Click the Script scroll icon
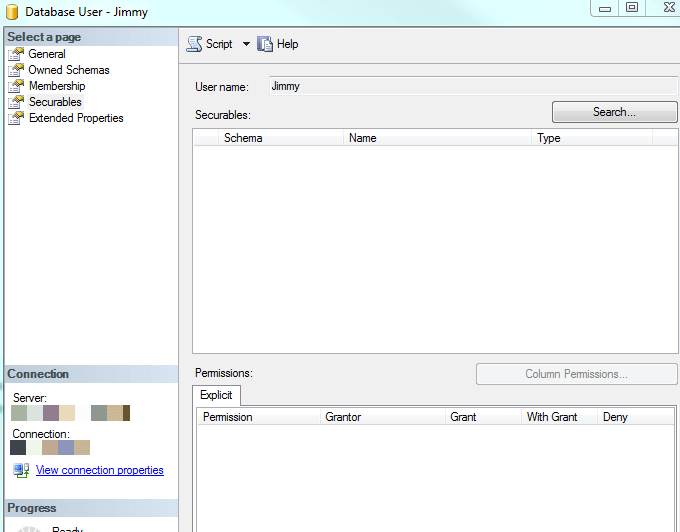This screenshot has width=680, height=532. pyautogui.click(x=194, y=44)
